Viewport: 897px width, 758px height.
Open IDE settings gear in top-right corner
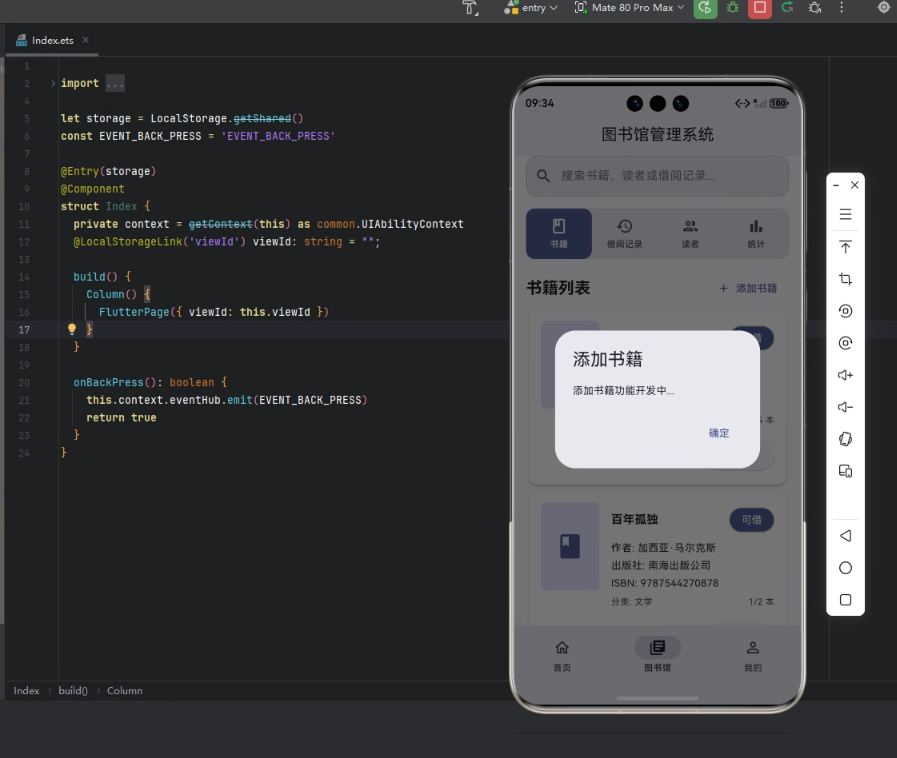tap(883, 7)
